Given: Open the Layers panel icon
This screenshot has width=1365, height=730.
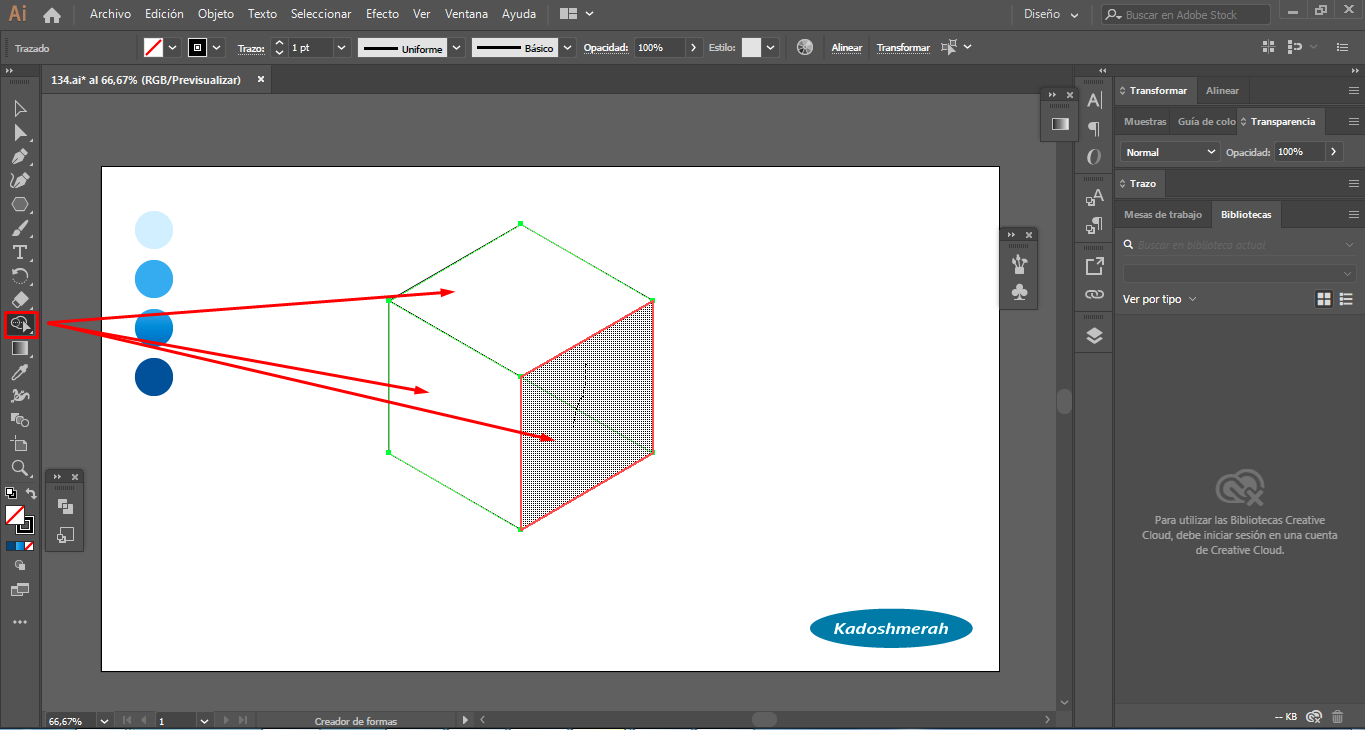Looking at the screenshot, I should pyautogui.click(x=1094, y=335).
